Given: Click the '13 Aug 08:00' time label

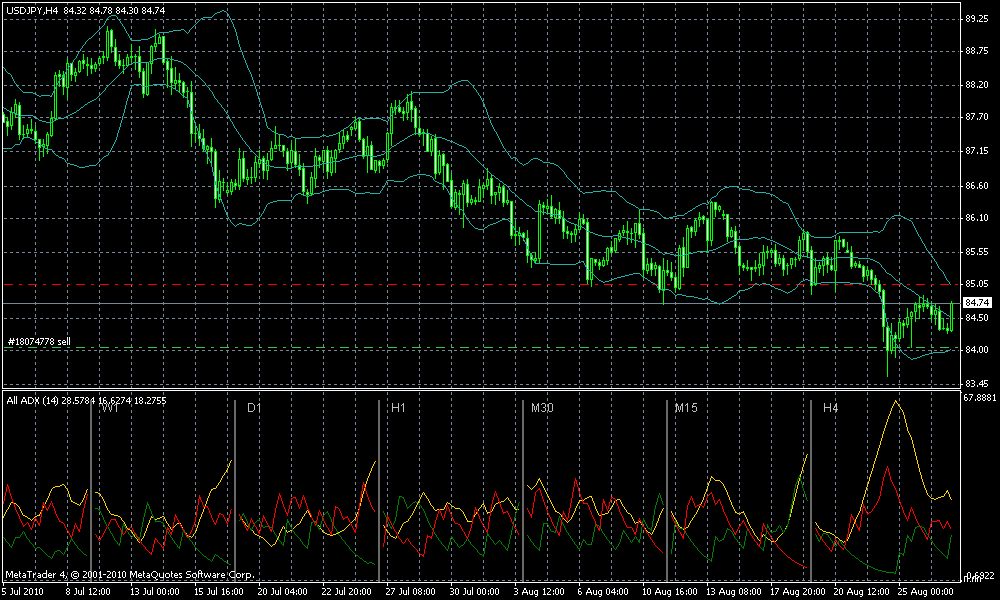Looking at the screenshot, I should [x=731, y=591].
